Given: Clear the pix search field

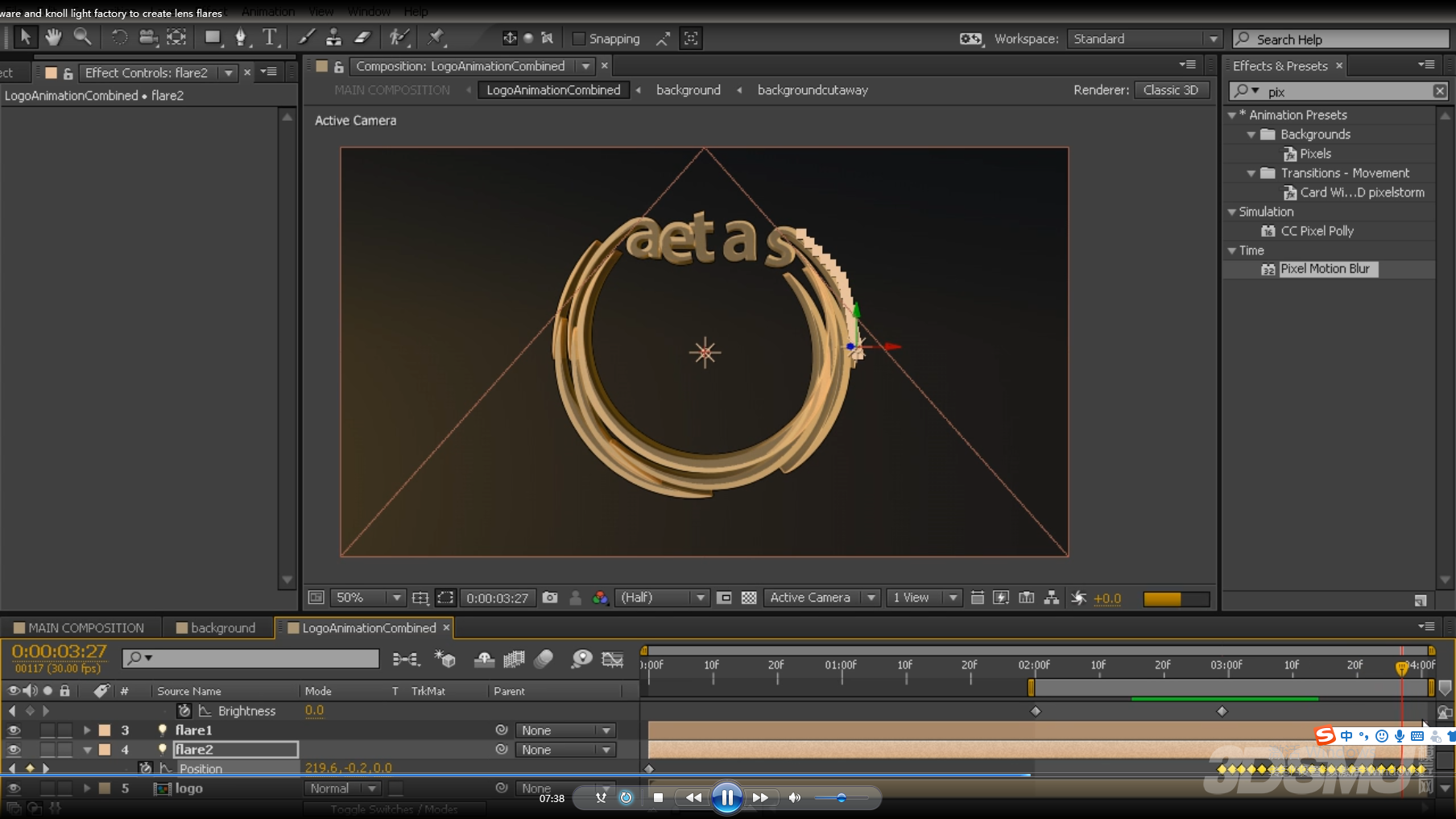Looking at the screenshot, I should (x=1440, y=92).
